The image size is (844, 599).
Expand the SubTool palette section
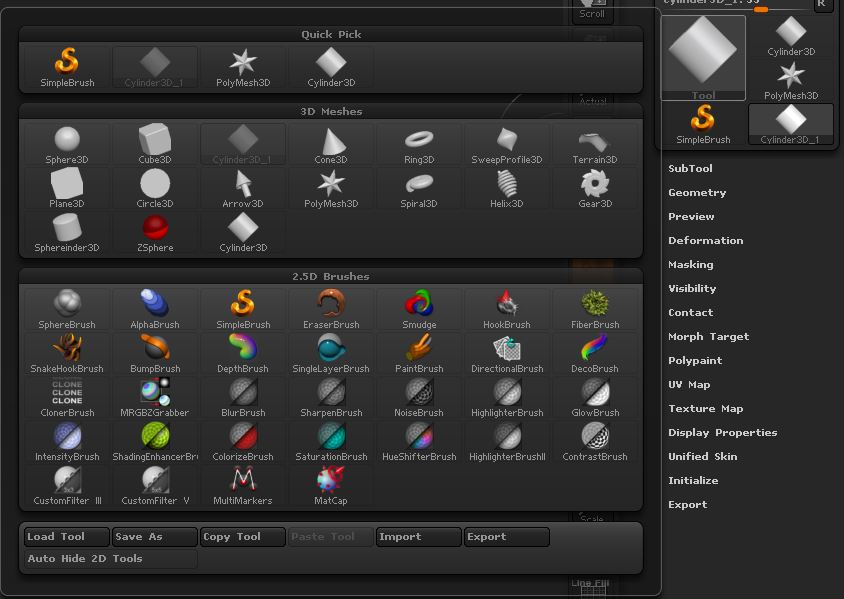pos(691,168)
